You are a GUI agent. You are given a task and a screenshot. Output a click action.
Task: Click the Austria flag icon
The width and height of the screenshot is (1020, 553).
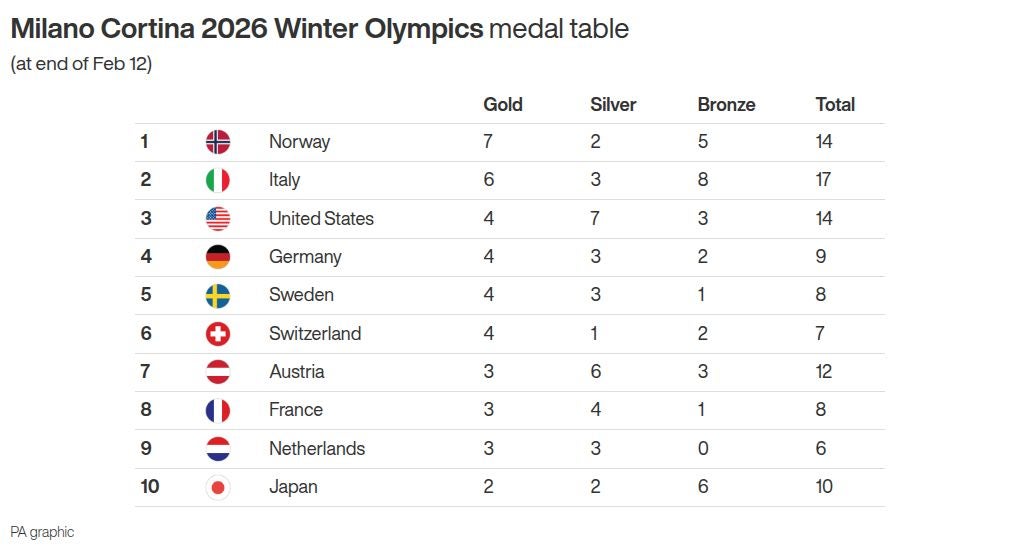(218, 372)
